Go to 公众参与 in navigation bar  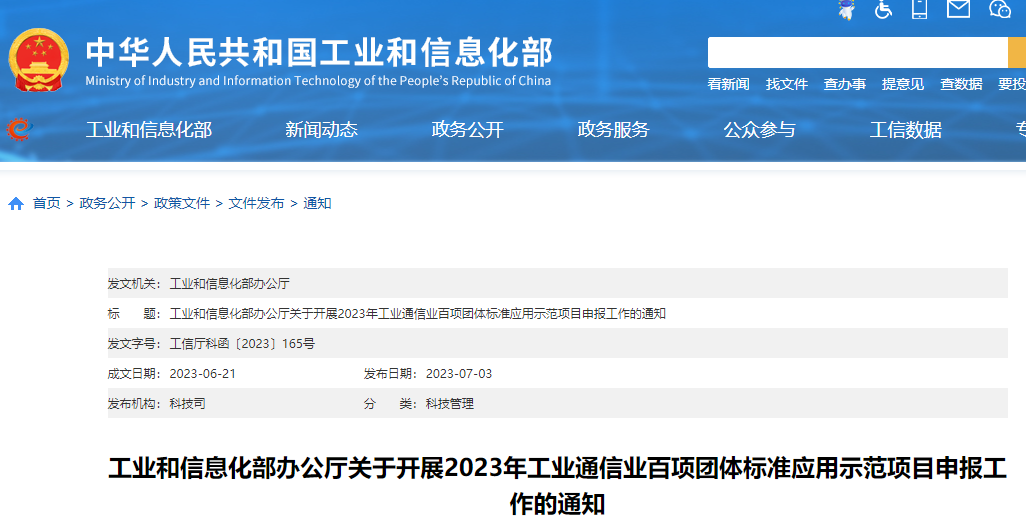click(759, 130)
